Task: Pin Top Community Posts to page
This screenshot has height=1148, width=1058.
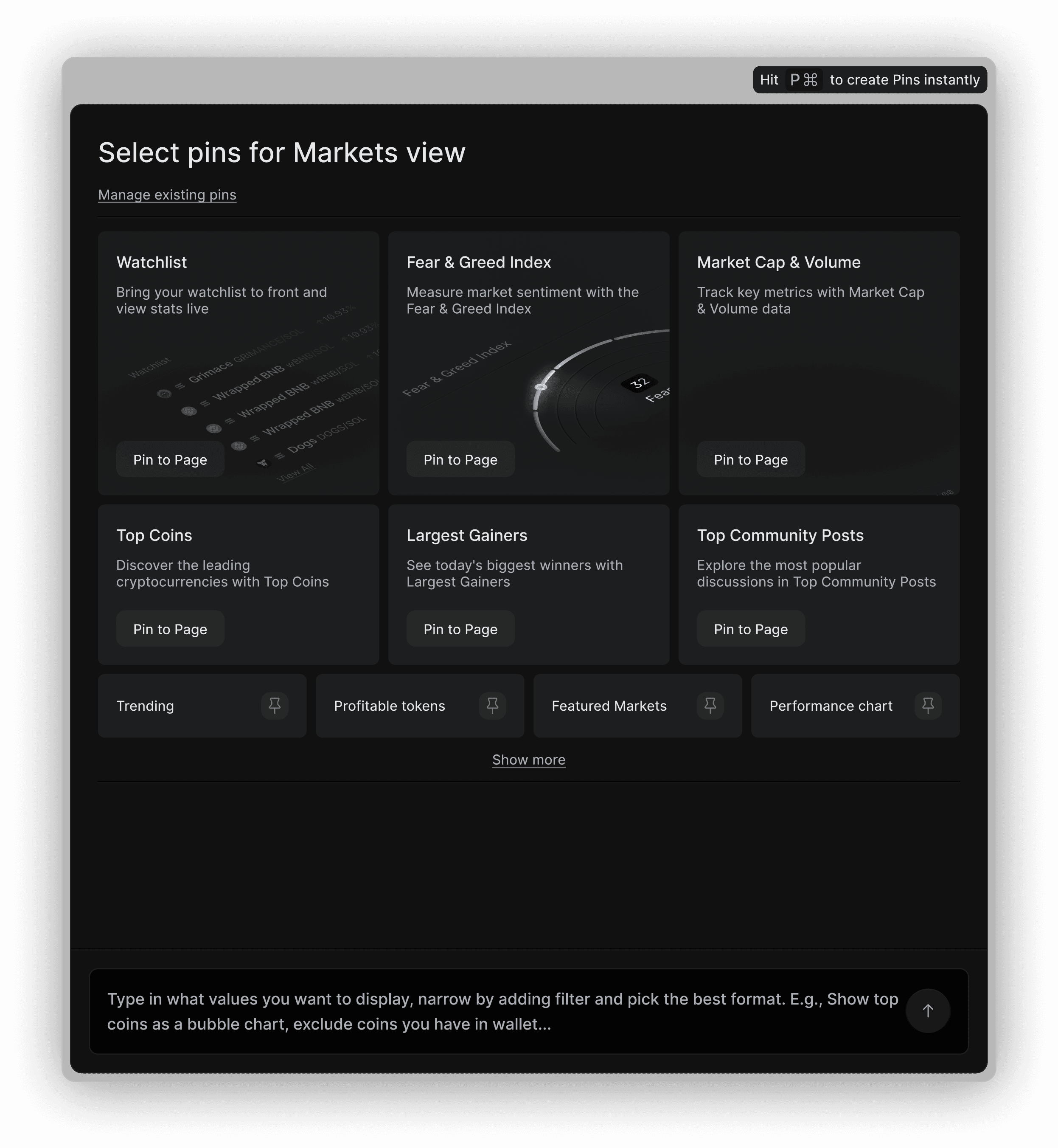Action: [751, 629]
